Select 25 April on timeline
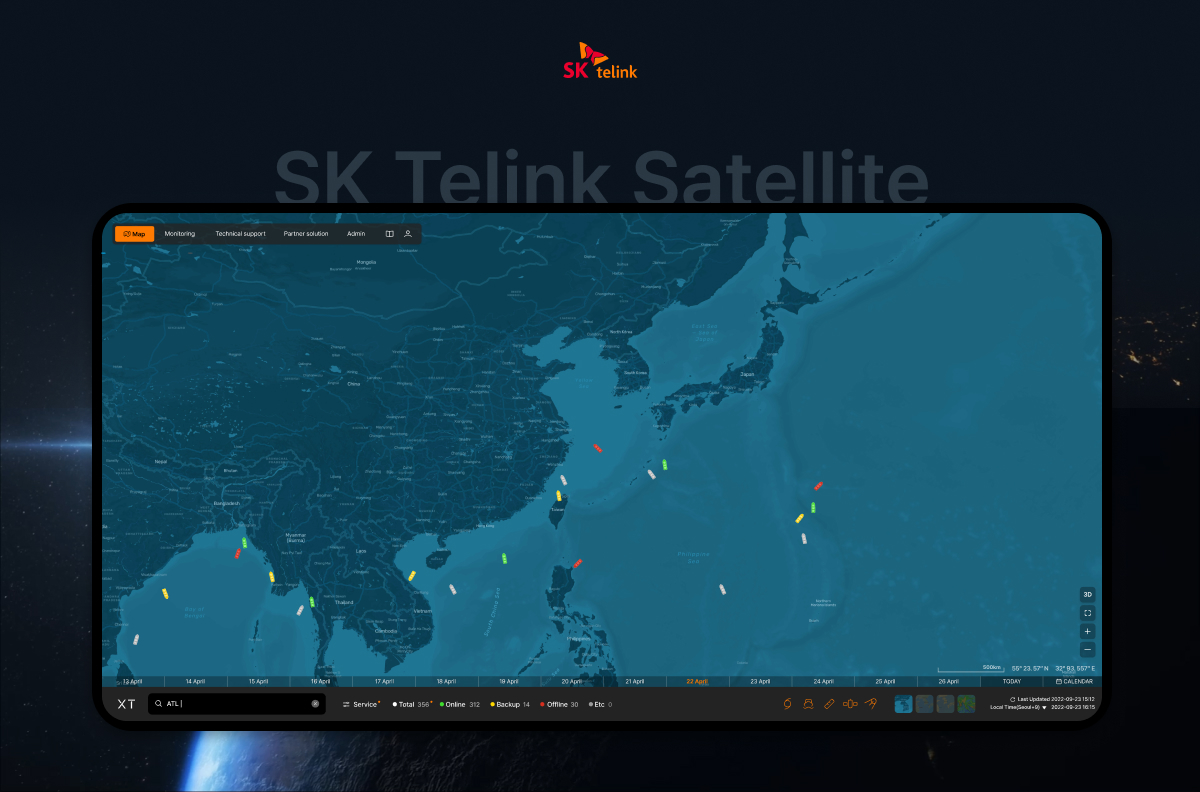The height and width of the screenshot is (792, 1200). (885, 681)
